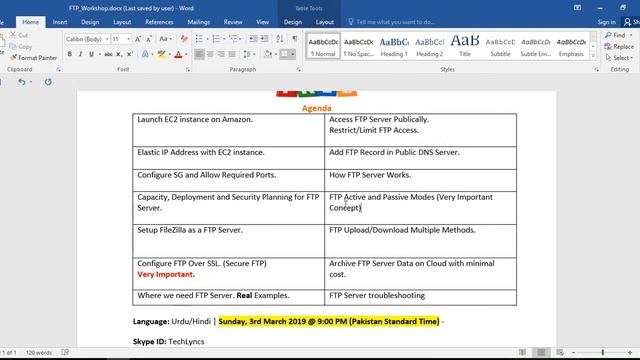Click Increase Font Size icon
This screenshot has width=640, height=360.
tap(138, 39)
